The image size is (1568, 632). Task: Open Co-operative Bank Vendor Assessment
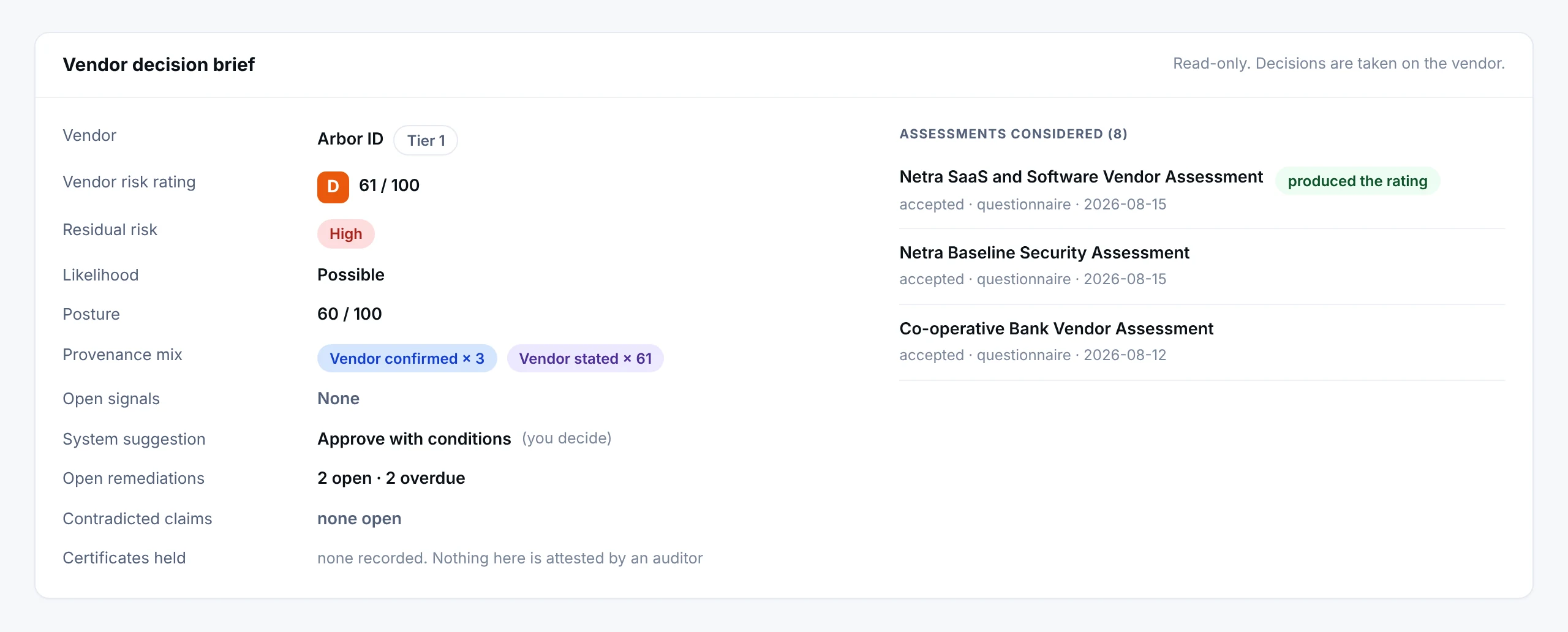(x=1056, y=329)
